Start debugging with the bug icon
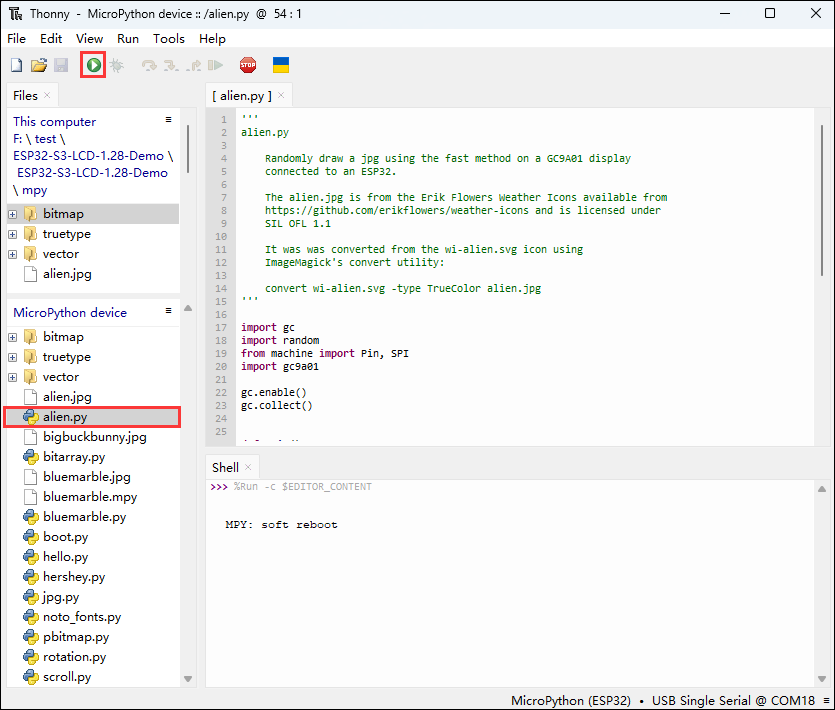 tap(117, 65)
